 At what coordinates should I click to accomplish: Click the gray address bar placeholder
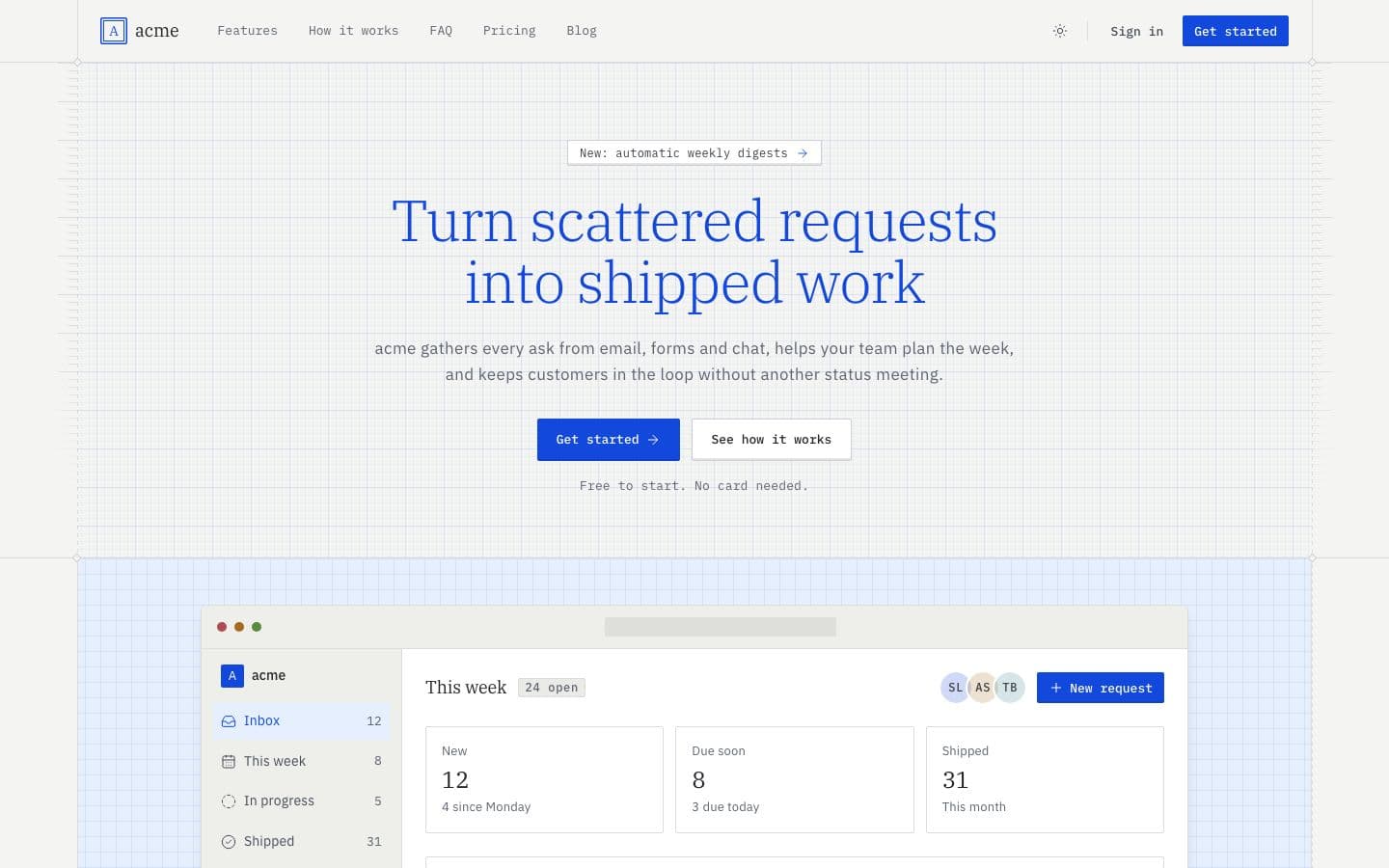721,627
